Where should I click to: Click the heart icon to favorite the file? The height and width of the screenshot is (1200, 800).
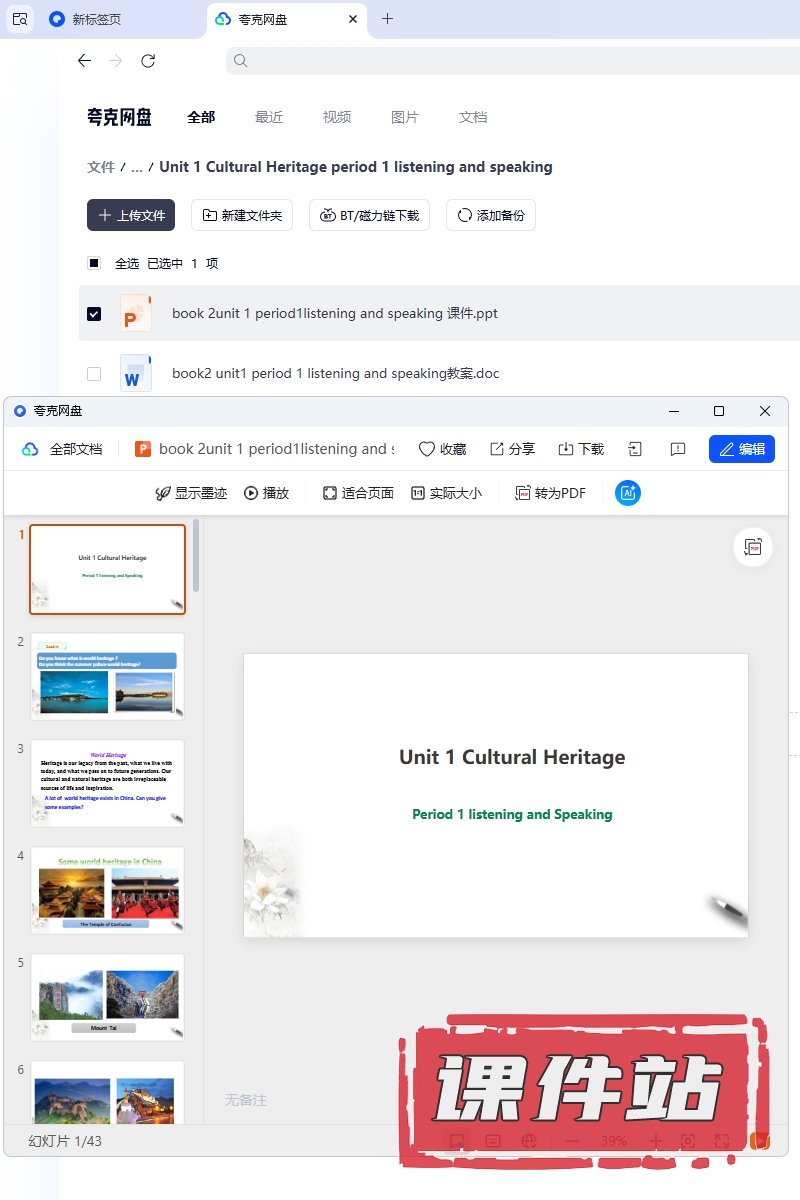pyautogui.click(x=427, y=449)
